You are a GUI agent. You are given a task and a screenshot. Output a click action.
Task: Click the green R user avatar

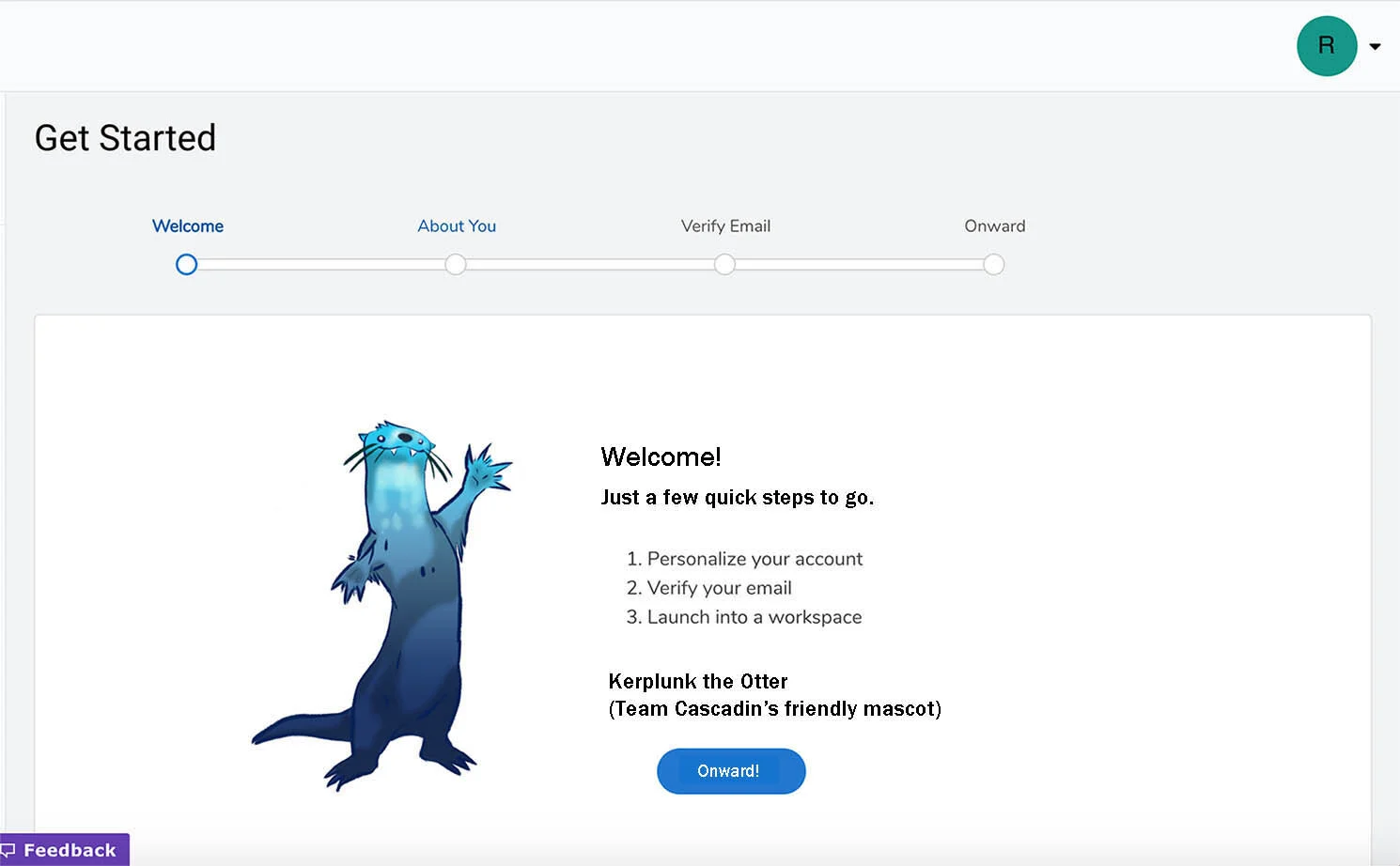tap(1327, 46)
